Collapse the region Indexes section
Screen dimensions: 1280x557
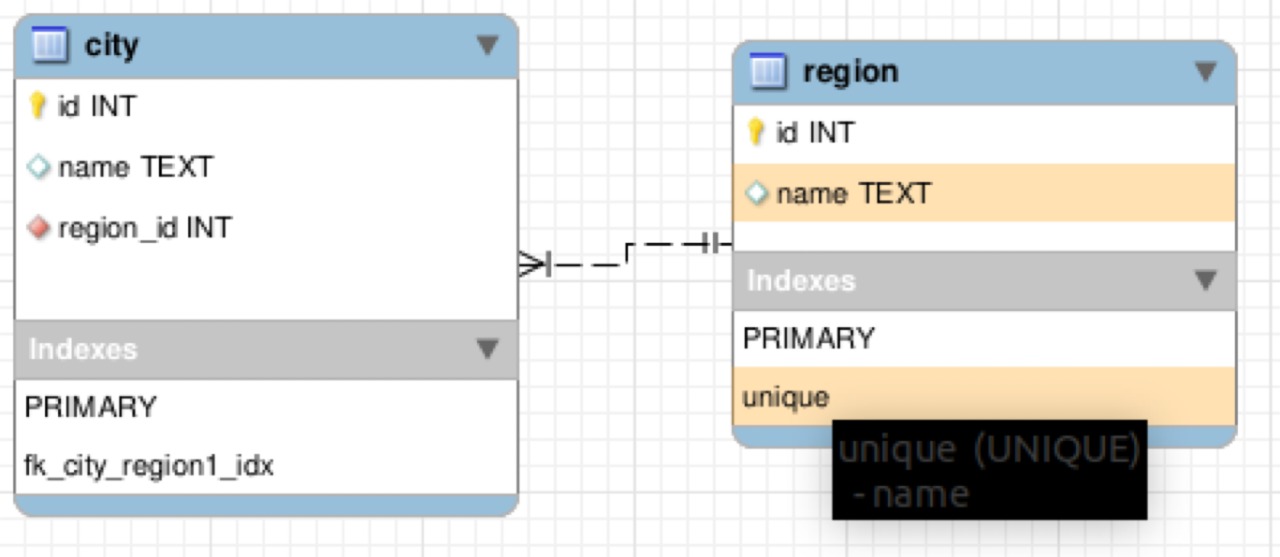pyautogui.click(x=1206, y=280)
